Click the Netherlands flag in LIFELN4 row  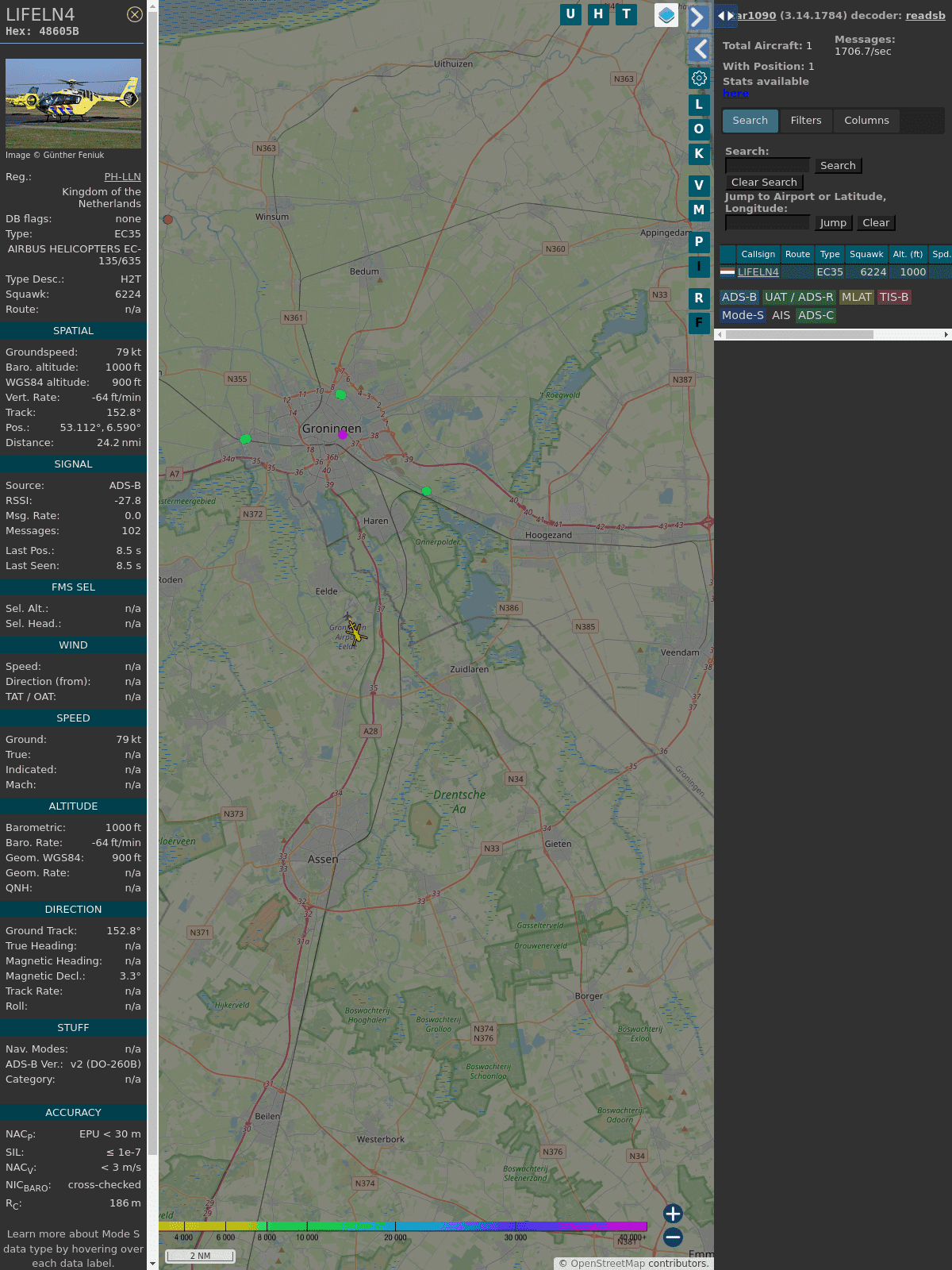click(727, 272)
